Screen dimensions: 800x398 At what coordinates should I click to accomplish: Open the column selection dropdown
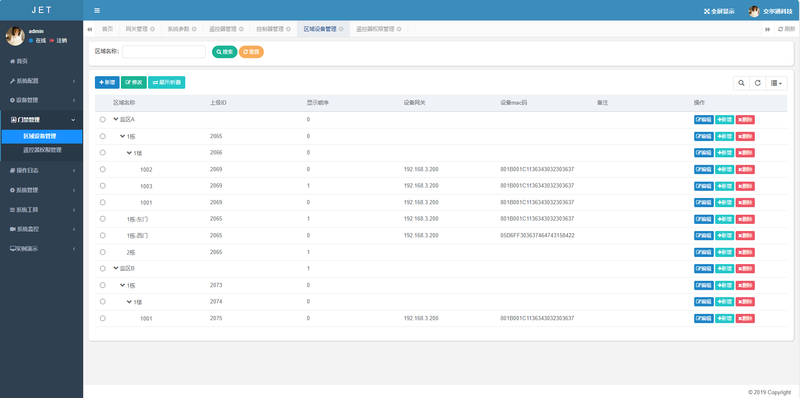[777, 83]
